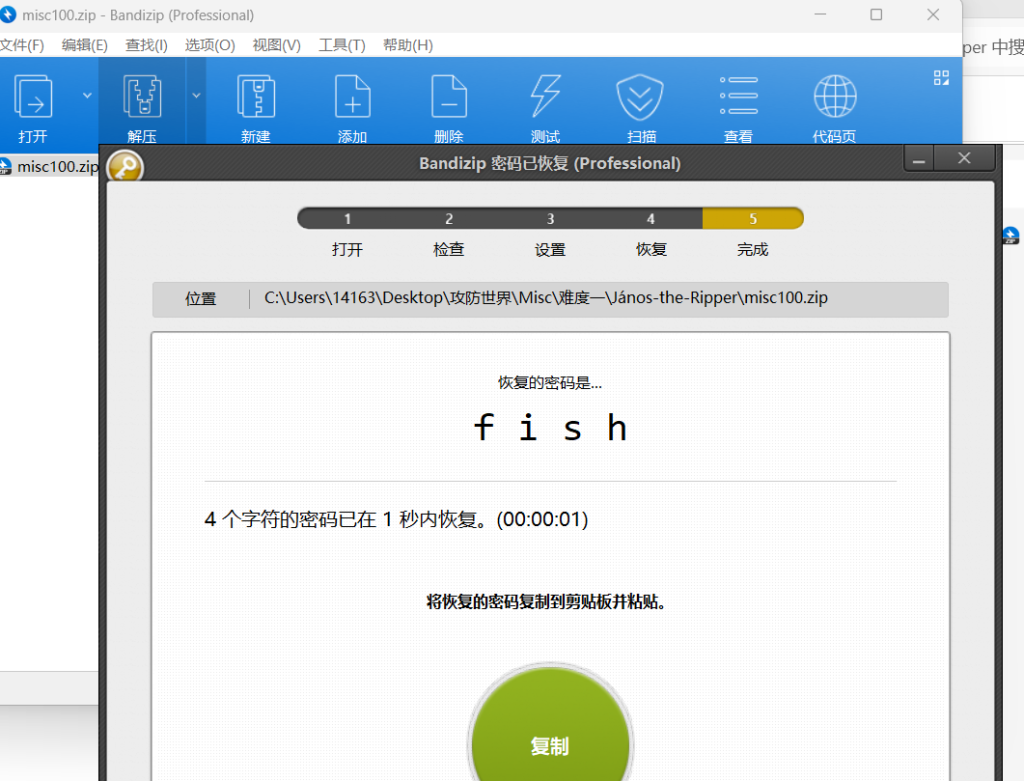Click step 5 Complete on progress bar
The height and width of the screenshot is (781, 1024).
(752, 219)
